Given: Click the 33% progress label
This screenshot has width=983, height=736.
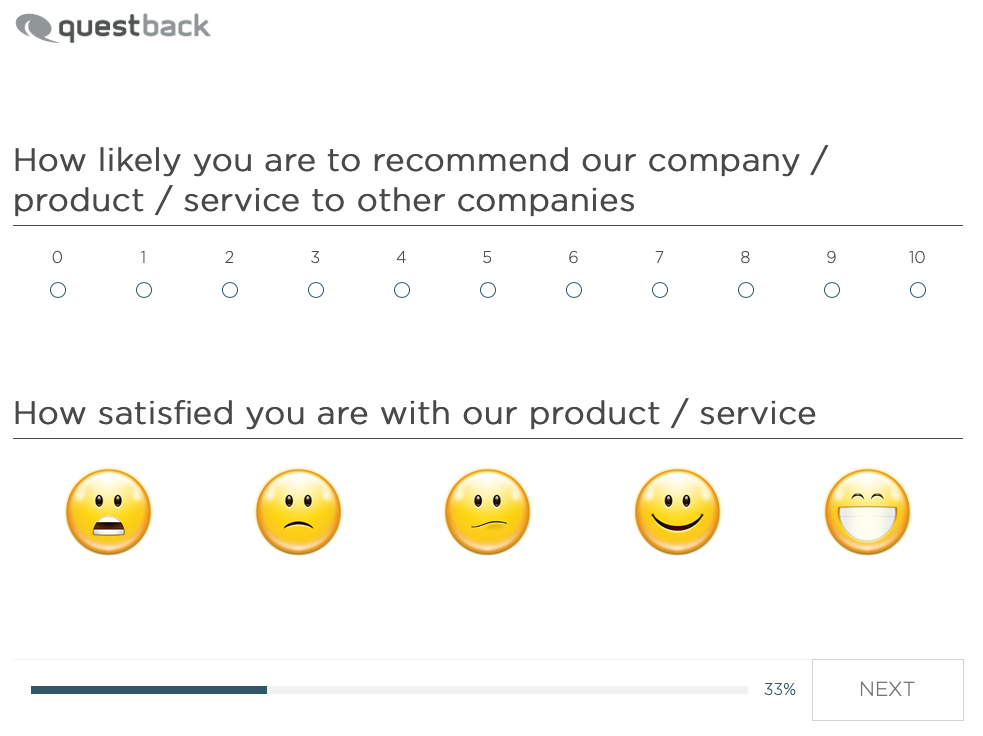Looking at the screenshot, I should (779, 690).
